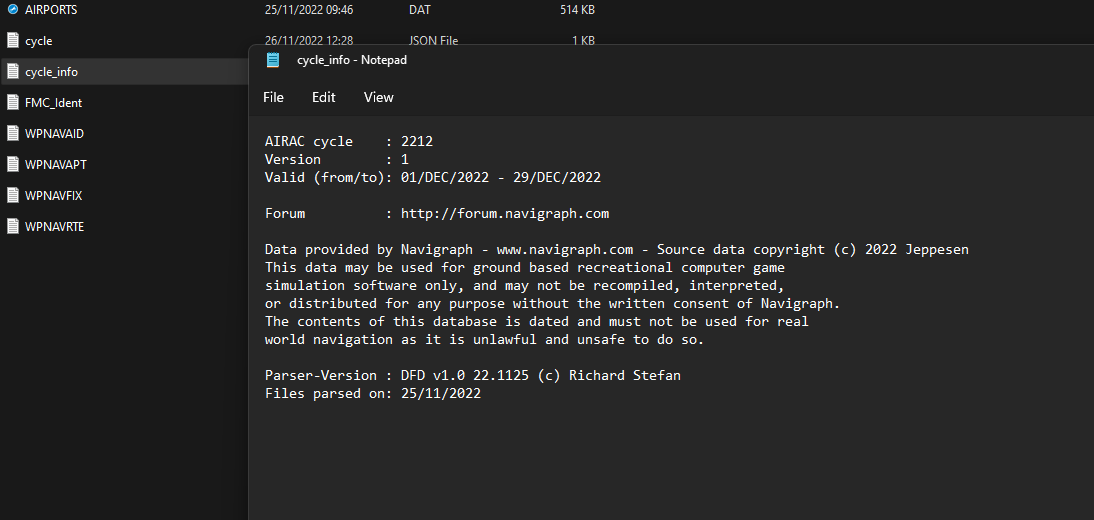The width and height of the screenshot is (1094, 520).
Task: Open the View menu in Notepad
Action: (378, 97)
